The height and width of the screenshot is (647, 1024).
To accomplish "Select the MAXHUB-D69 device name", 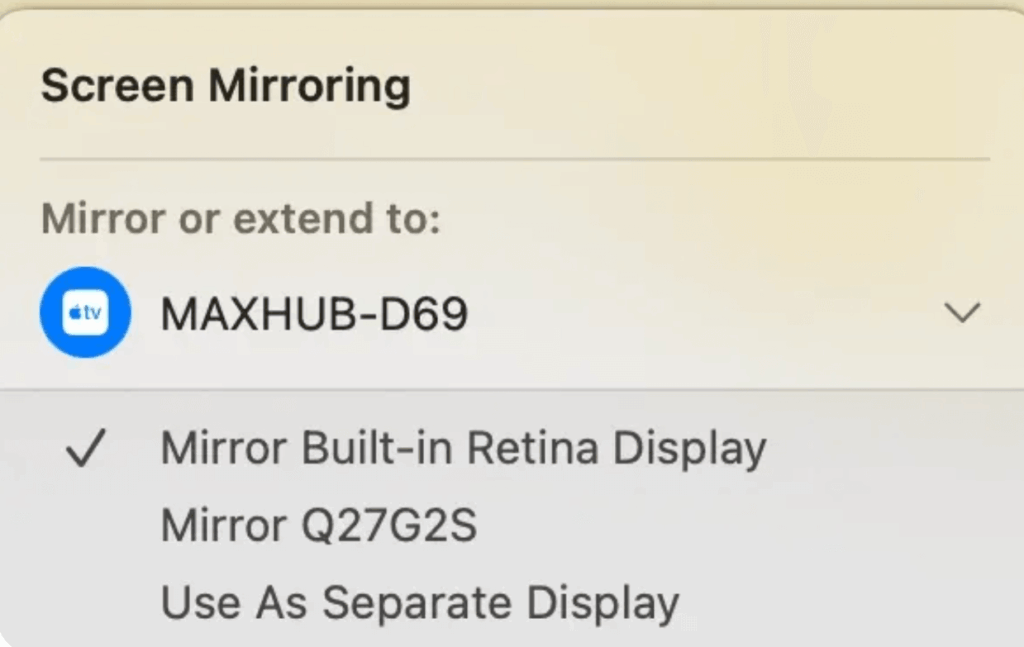I will 313,315.
